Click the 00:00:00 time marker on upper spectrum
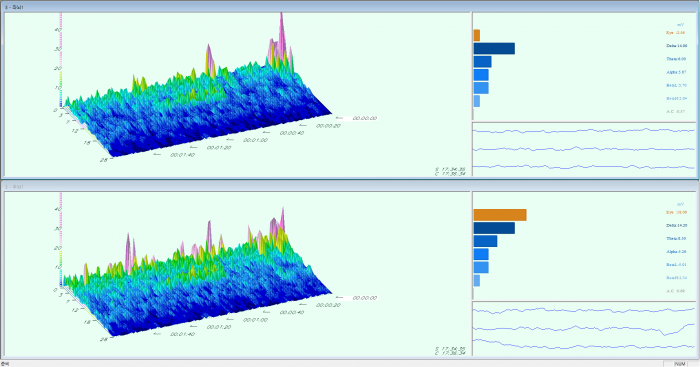Screen dimensions: 700x367 (x=365, y=118)
